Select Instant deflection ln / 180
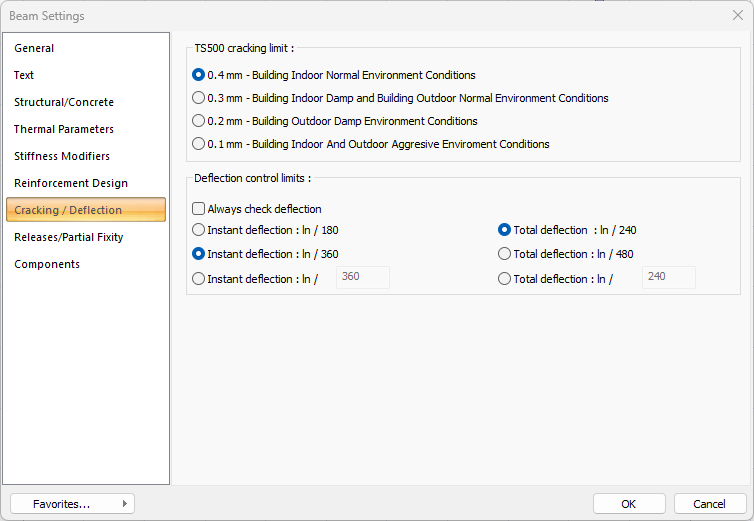This screenshot has height=521, width=754. pos(198,230)
